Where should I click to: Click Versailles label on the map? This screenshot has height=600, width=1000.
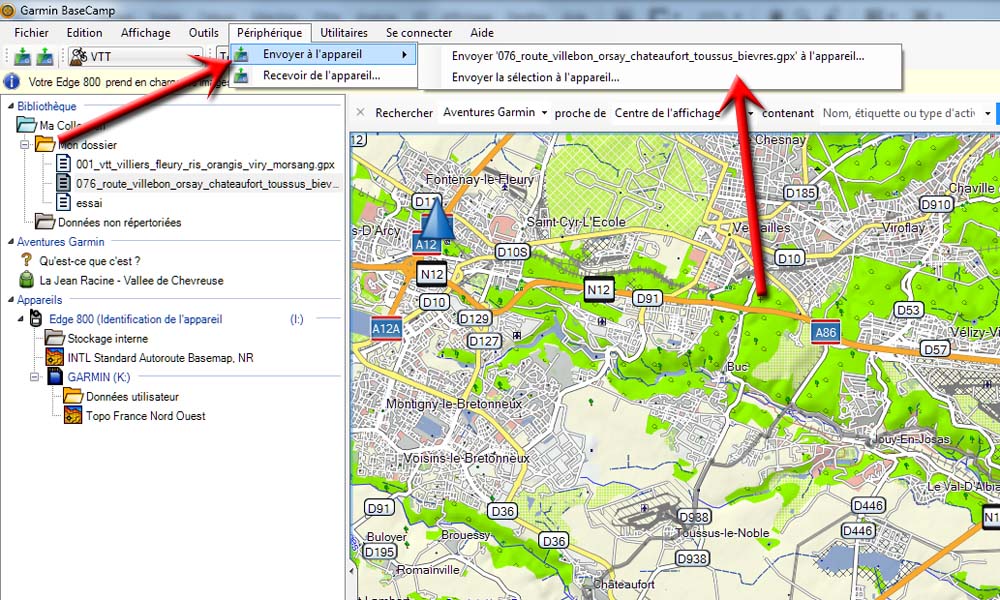[x=761, y=228]
